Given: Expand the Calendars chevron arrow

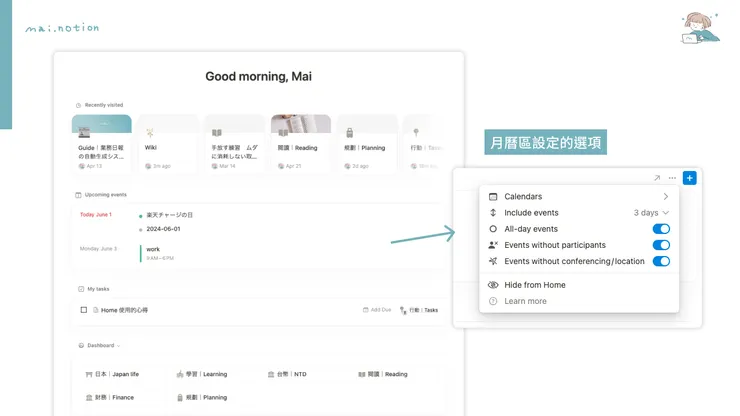Looking at the screenshot, I should click(x=665, y=196).
